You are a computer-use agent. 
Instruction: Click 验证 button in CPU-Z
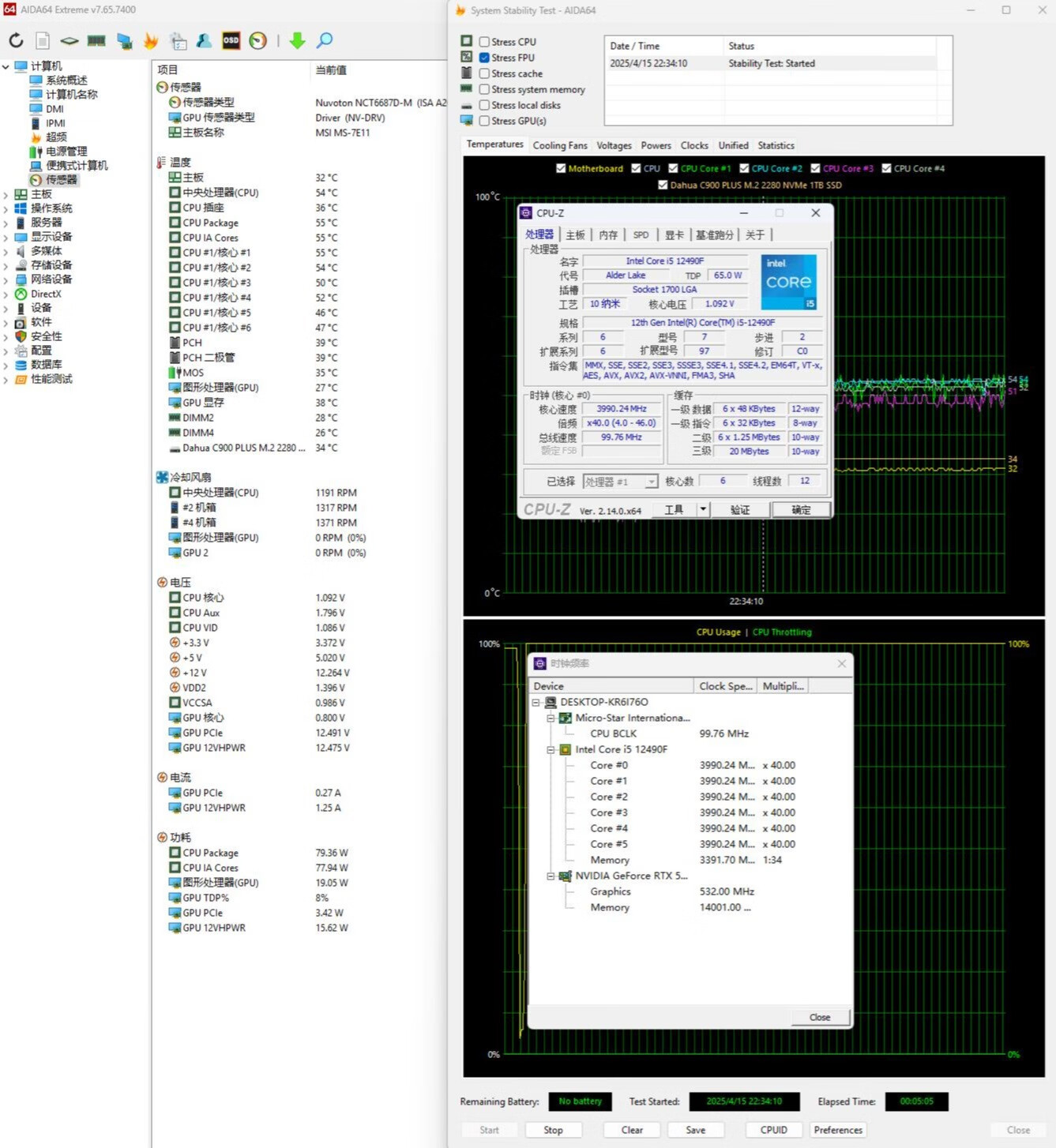(x=740, y=510)
